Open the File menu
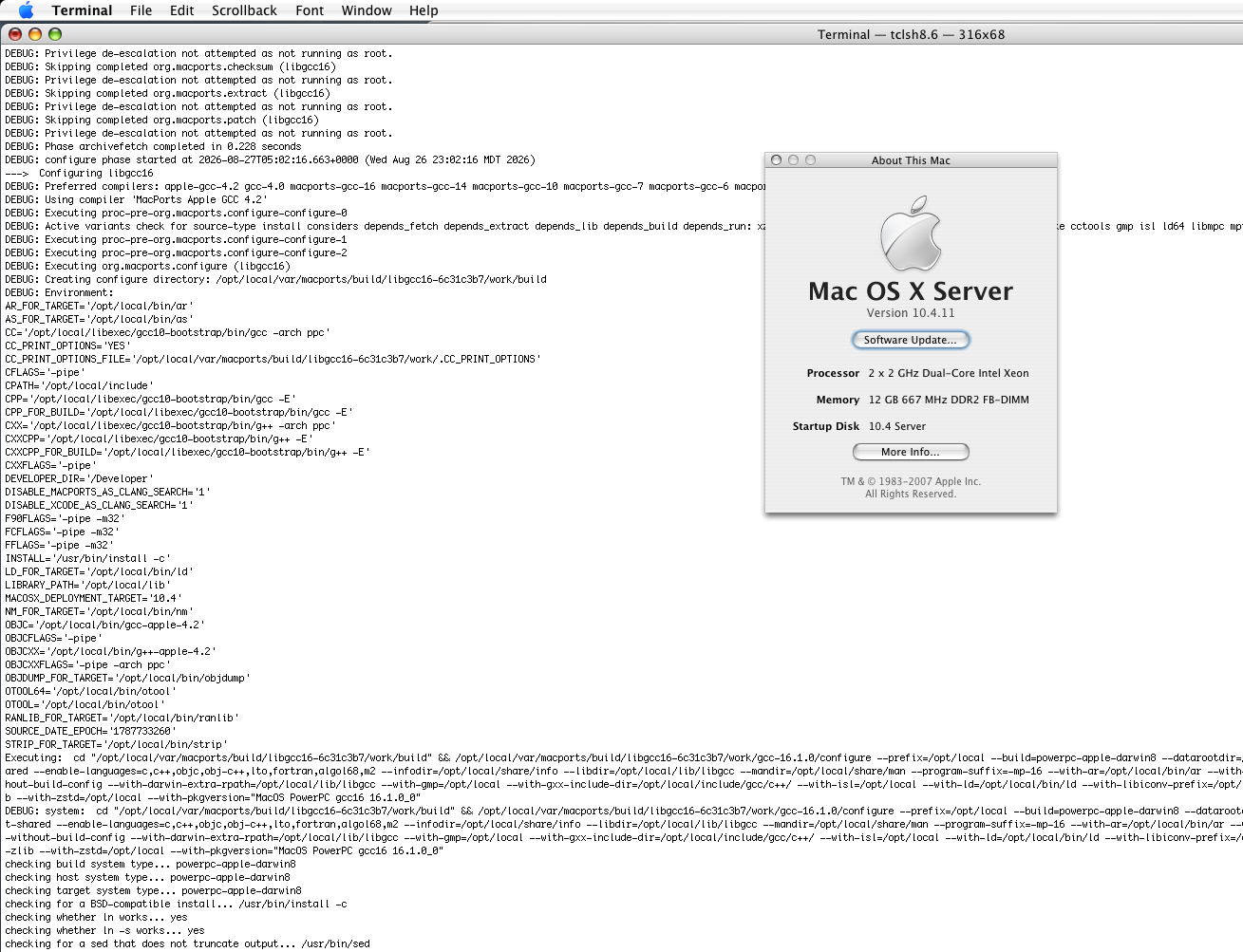 tap(141, 10)
